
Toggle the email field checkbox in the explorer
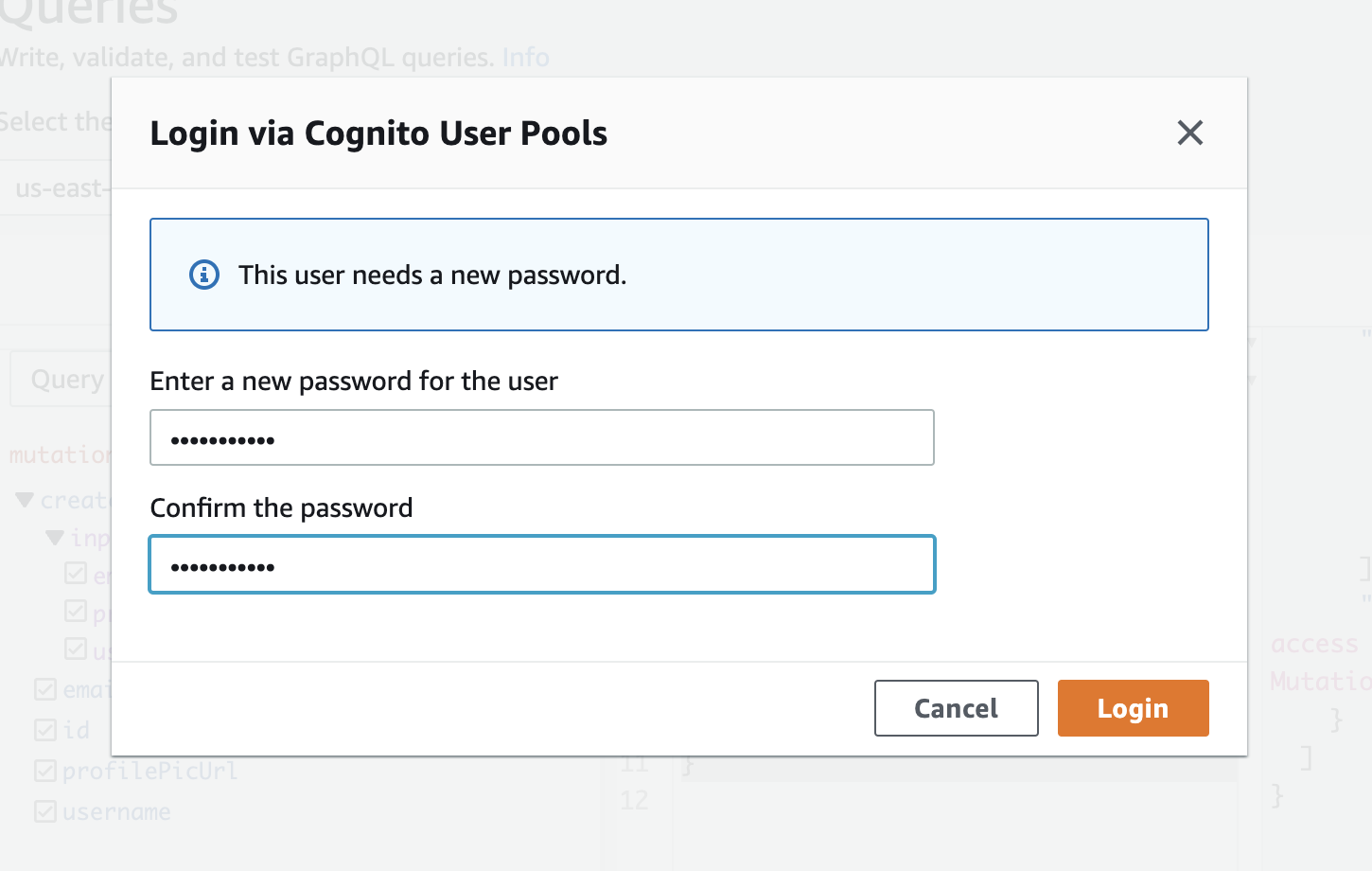[x=45, y=689]
